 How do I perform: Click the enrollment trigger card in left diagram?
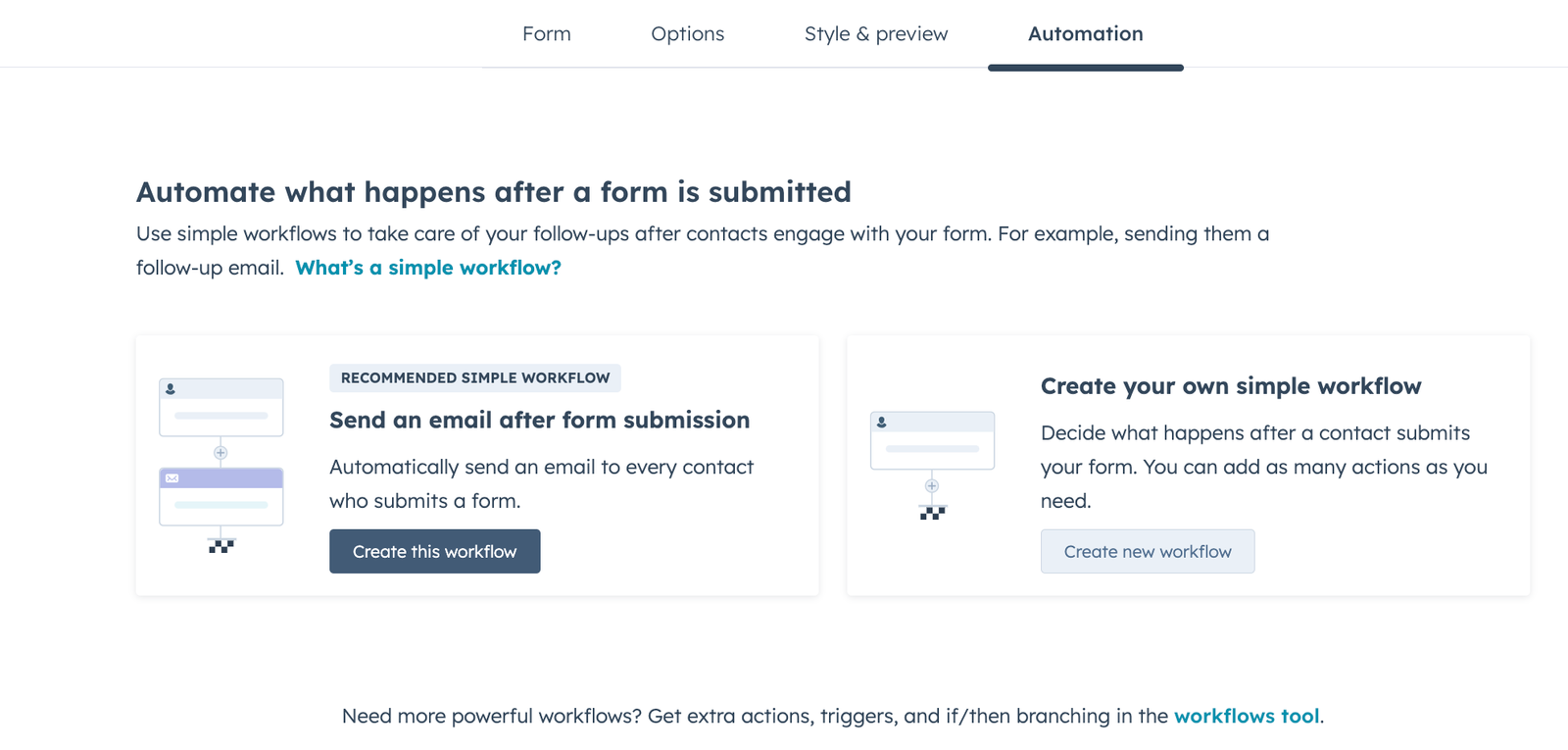221,407
